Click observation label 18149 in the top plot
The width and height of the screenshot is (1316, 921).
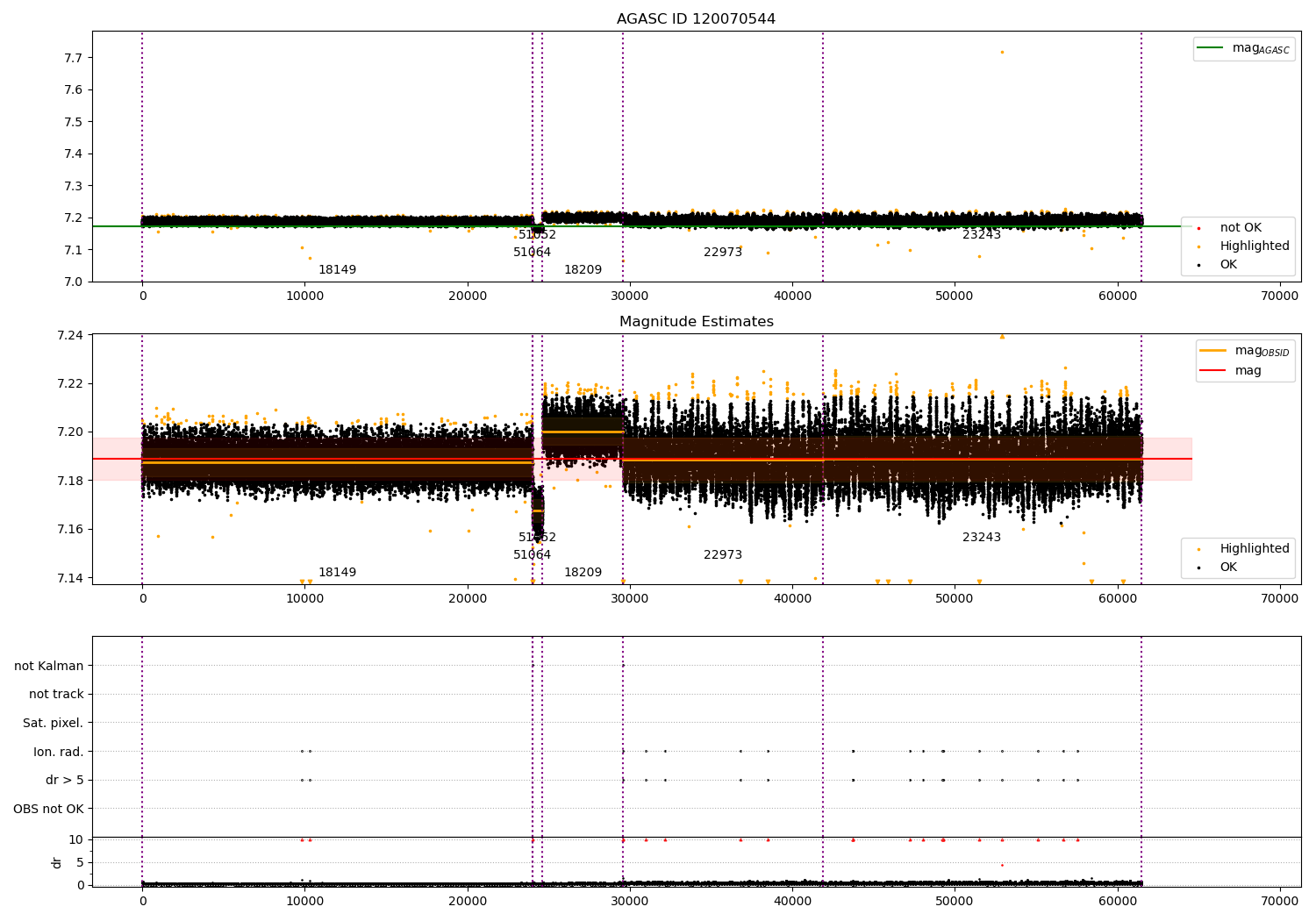pyautogui.click(x=337, y=270)
